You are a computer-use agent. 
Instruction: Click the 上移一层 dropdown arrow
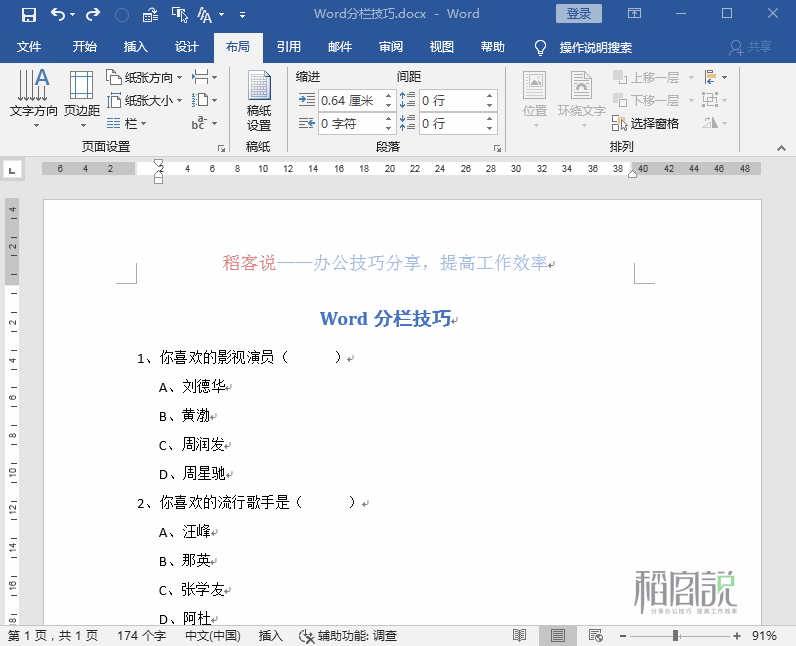(691, 78)
